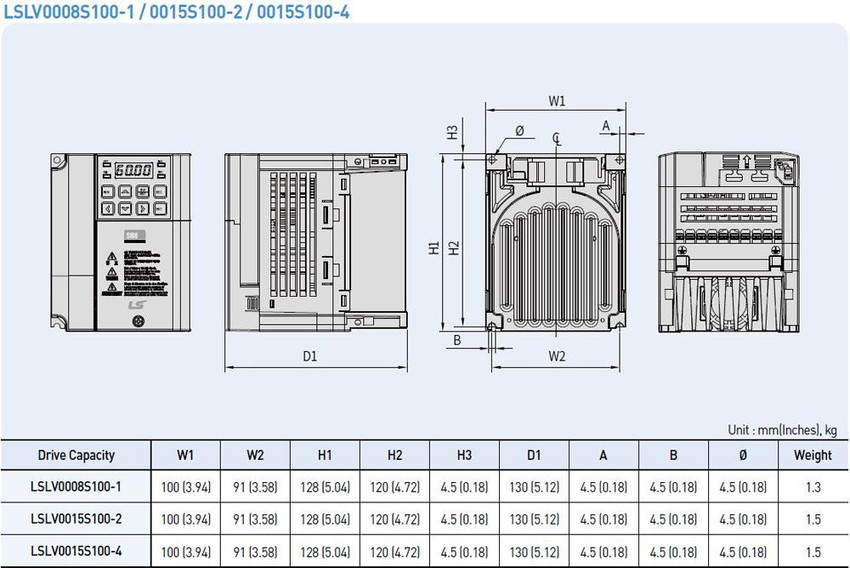850x568 pixels.
Task: Click weight 1.5 for LSLV0015S100-4
Action: 813,552
